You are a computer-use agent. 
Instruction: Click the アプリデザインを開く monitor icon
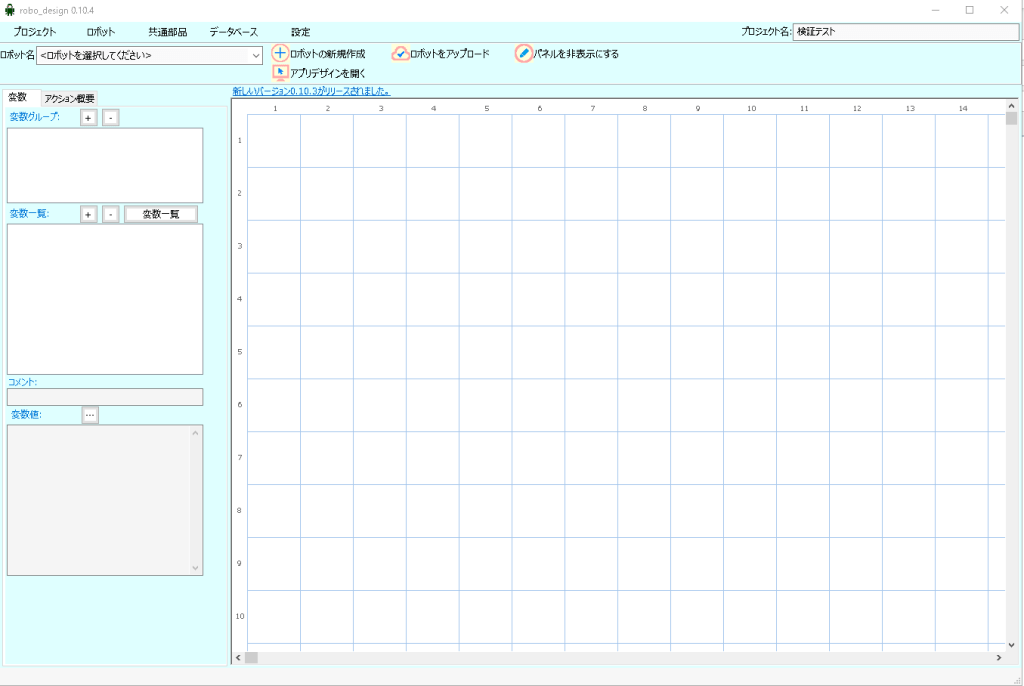[281, 73]
